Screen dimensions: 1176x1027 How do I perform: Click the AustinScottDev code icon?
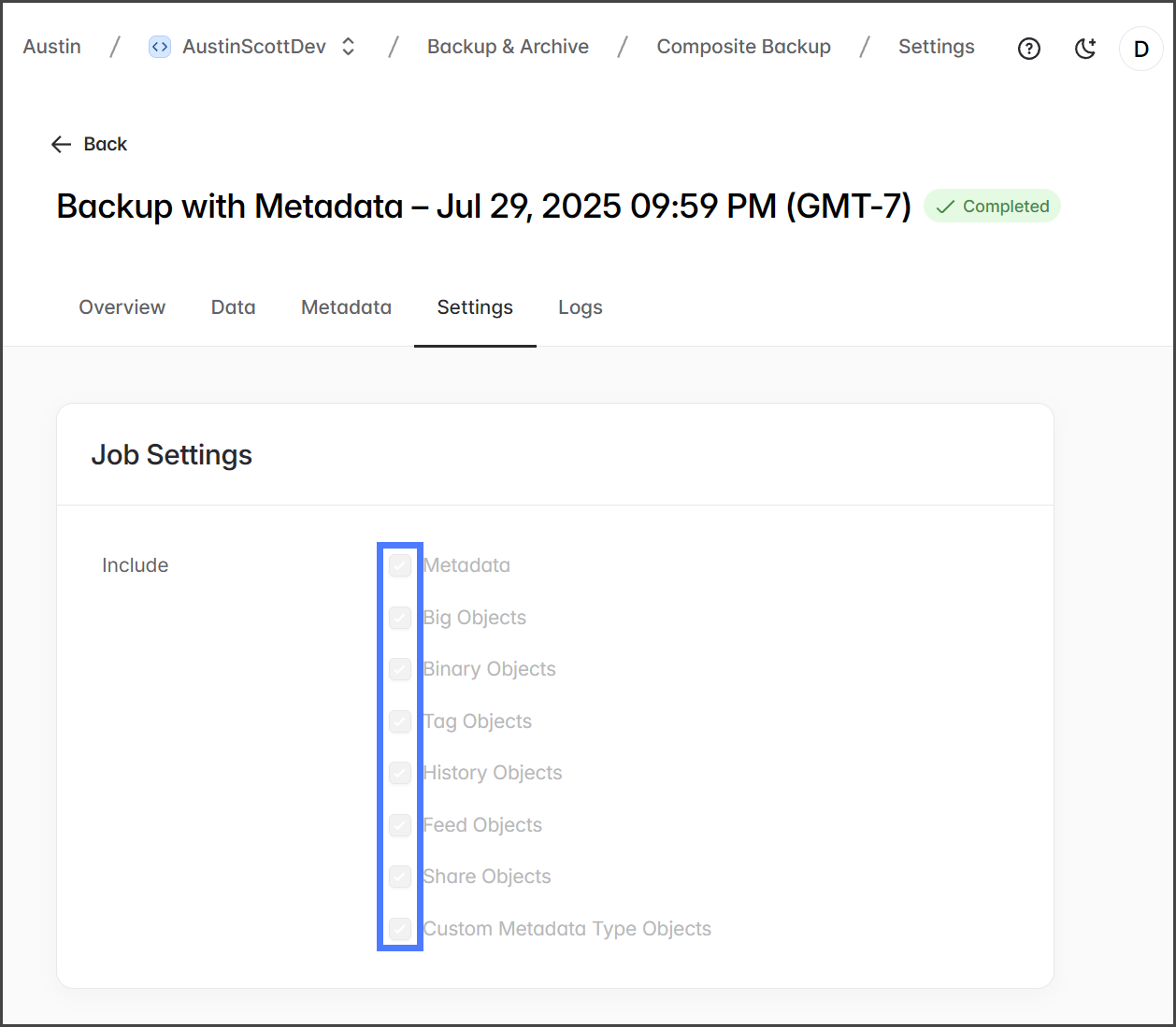click(x=160, y=47)
